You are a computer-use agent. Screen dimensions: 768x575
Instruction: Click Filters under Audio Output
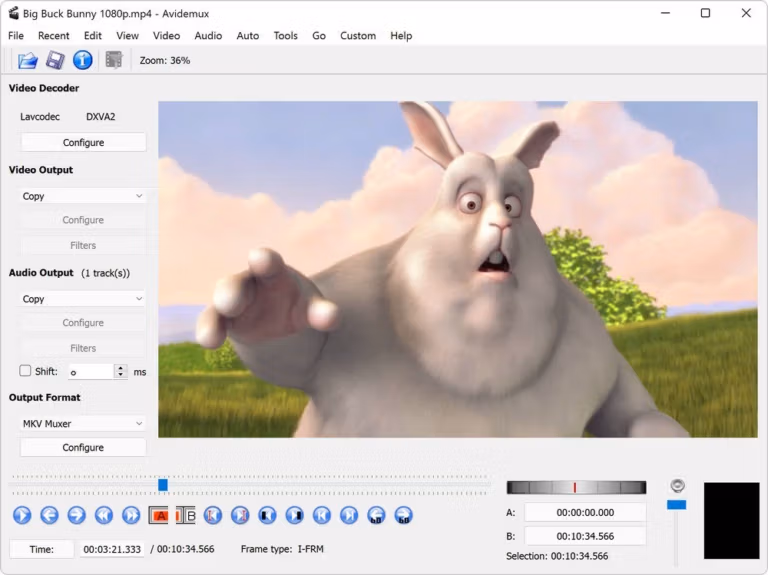[83, 348]
